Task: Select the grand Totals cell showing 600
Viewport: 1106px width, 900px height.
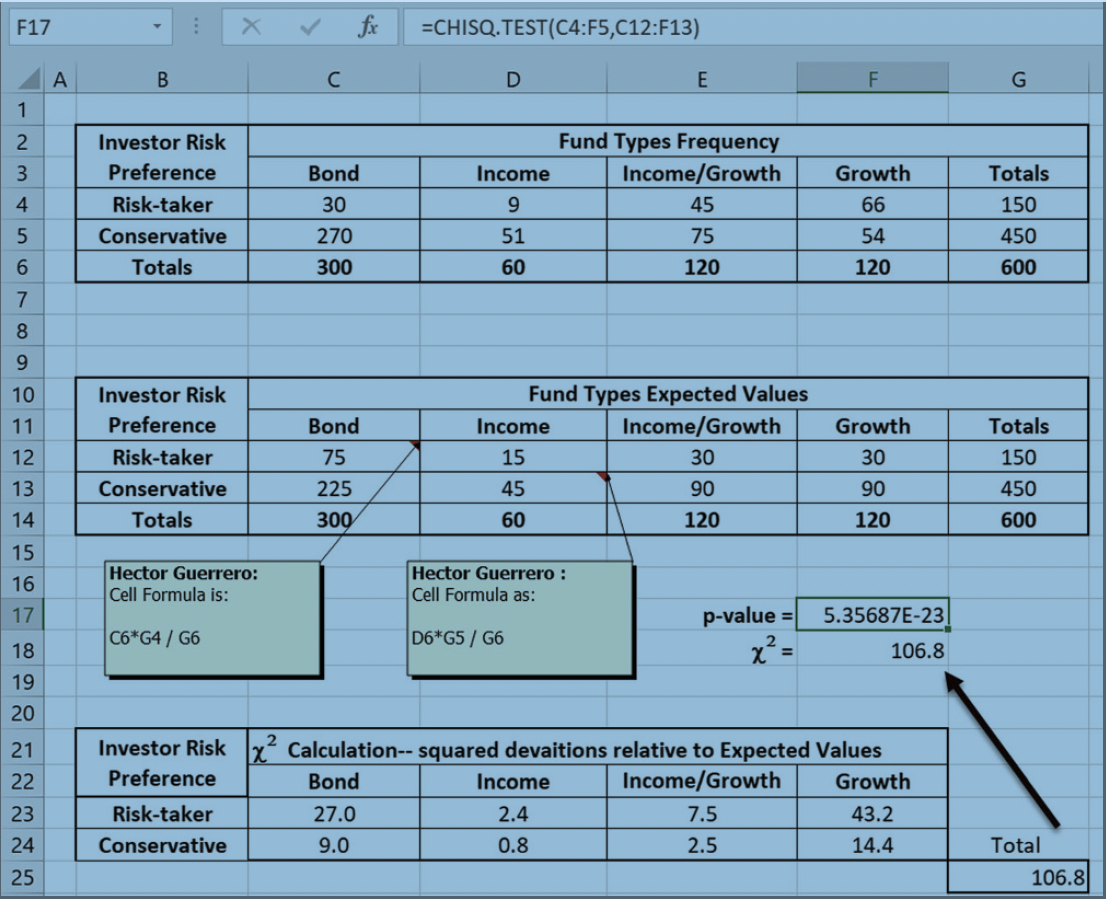Action: point(1018,267)
